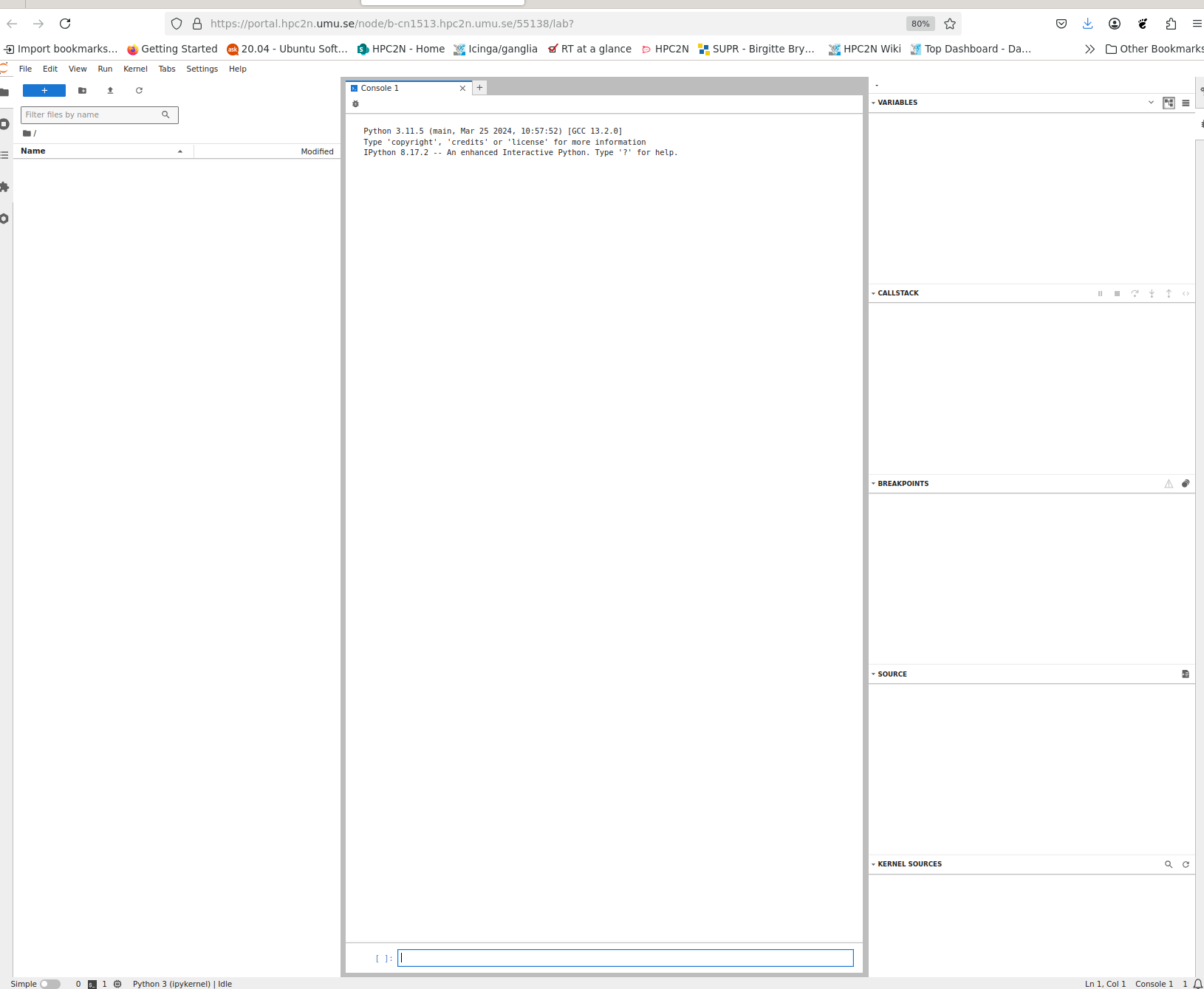Click the evaluate code icon in Callstack

(1186, 293)
